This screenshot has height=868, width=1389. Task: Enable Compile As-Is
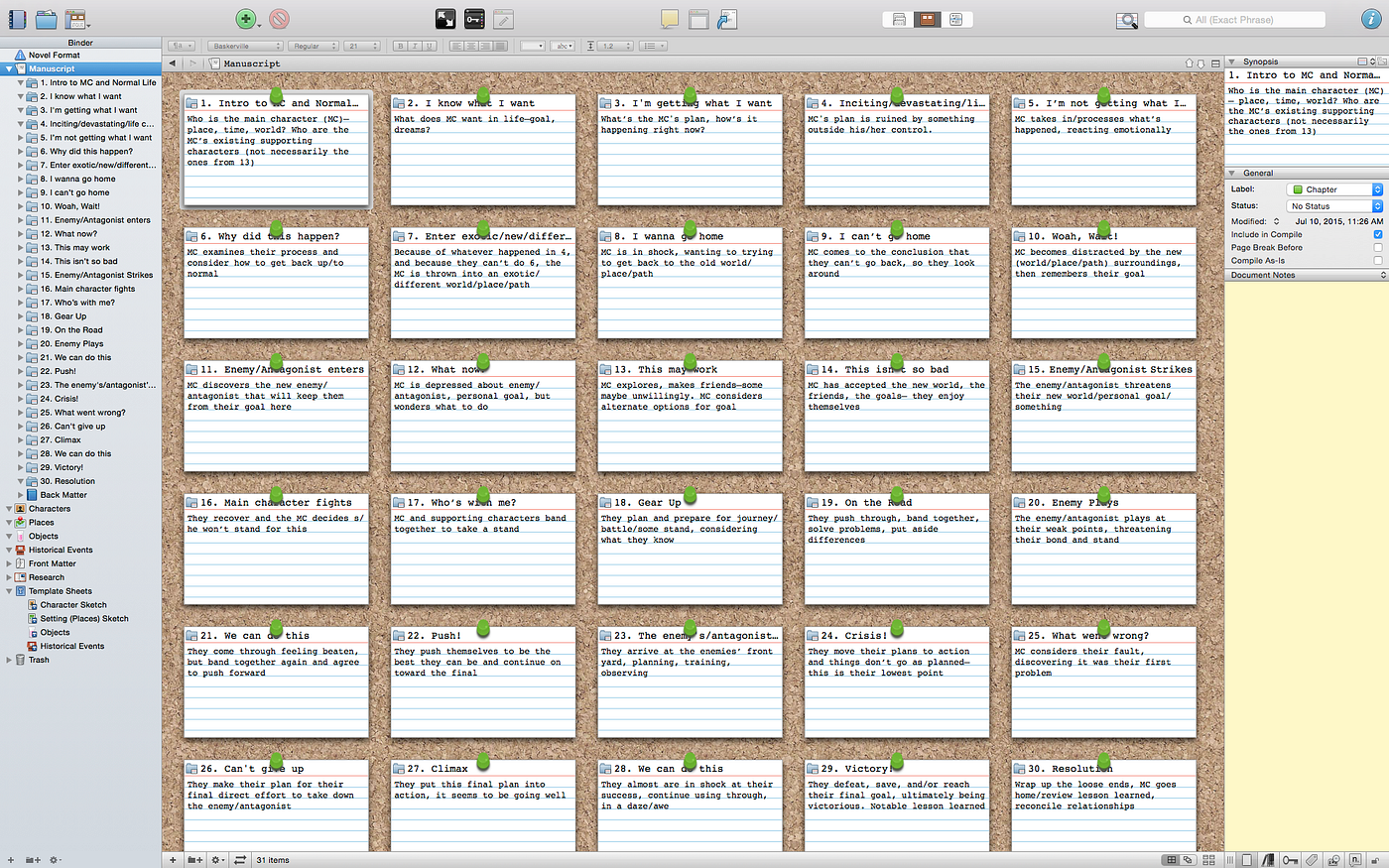pos(1378,261)
